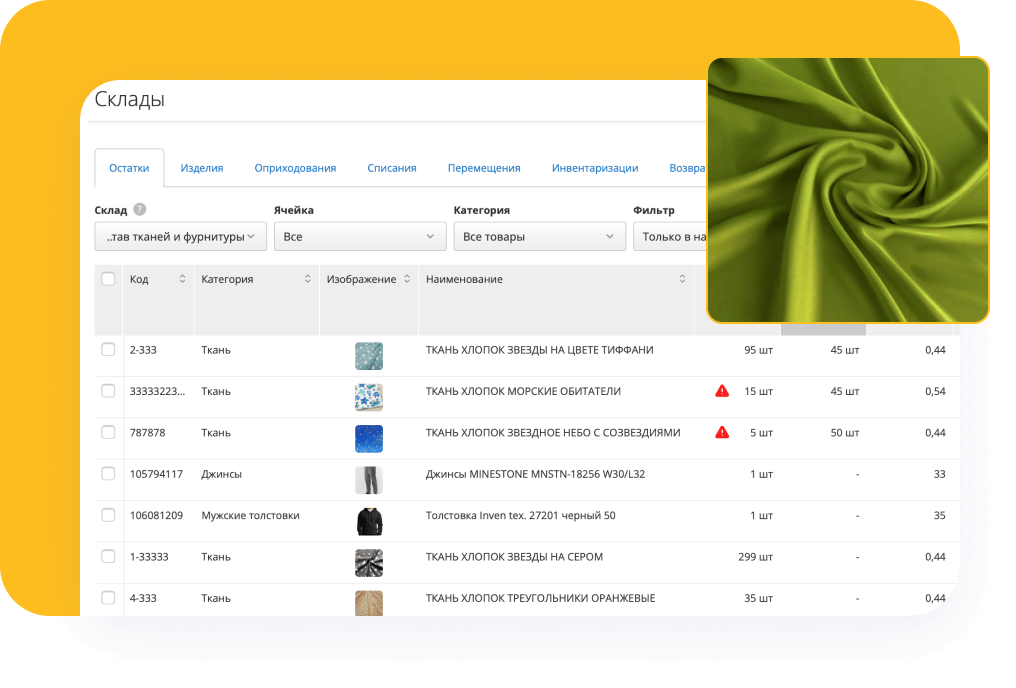Open the Склад warehouse dropdown
The image size is (1016, 688).
click(x=180, y=237)
